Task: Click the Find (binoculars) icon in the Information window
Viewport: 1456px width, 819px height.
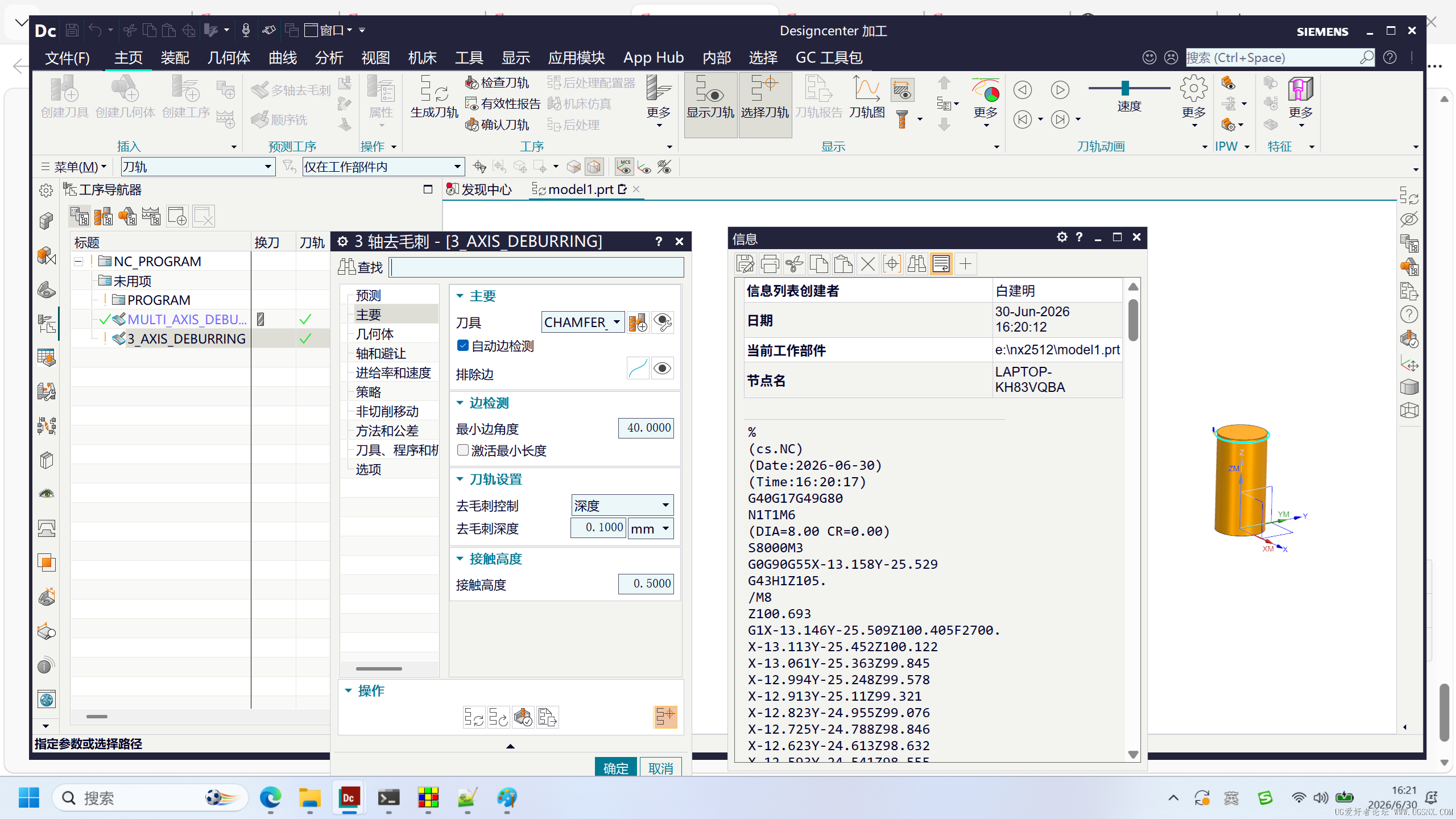Action: tap(916, 264)
